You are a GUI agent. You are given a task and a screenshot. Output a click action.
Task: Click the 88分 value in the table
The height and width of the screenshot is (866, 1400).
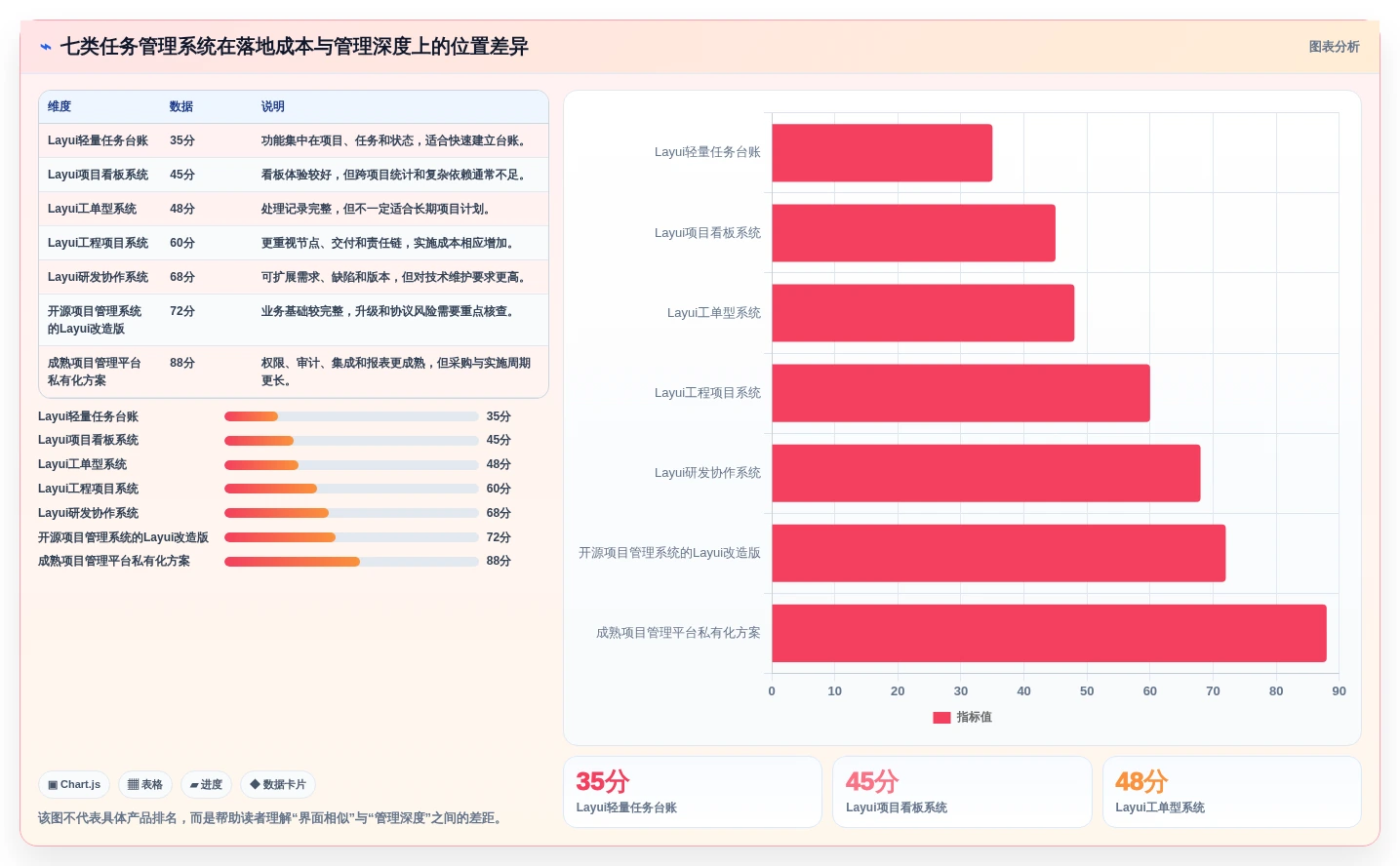(x=182, y=363)
